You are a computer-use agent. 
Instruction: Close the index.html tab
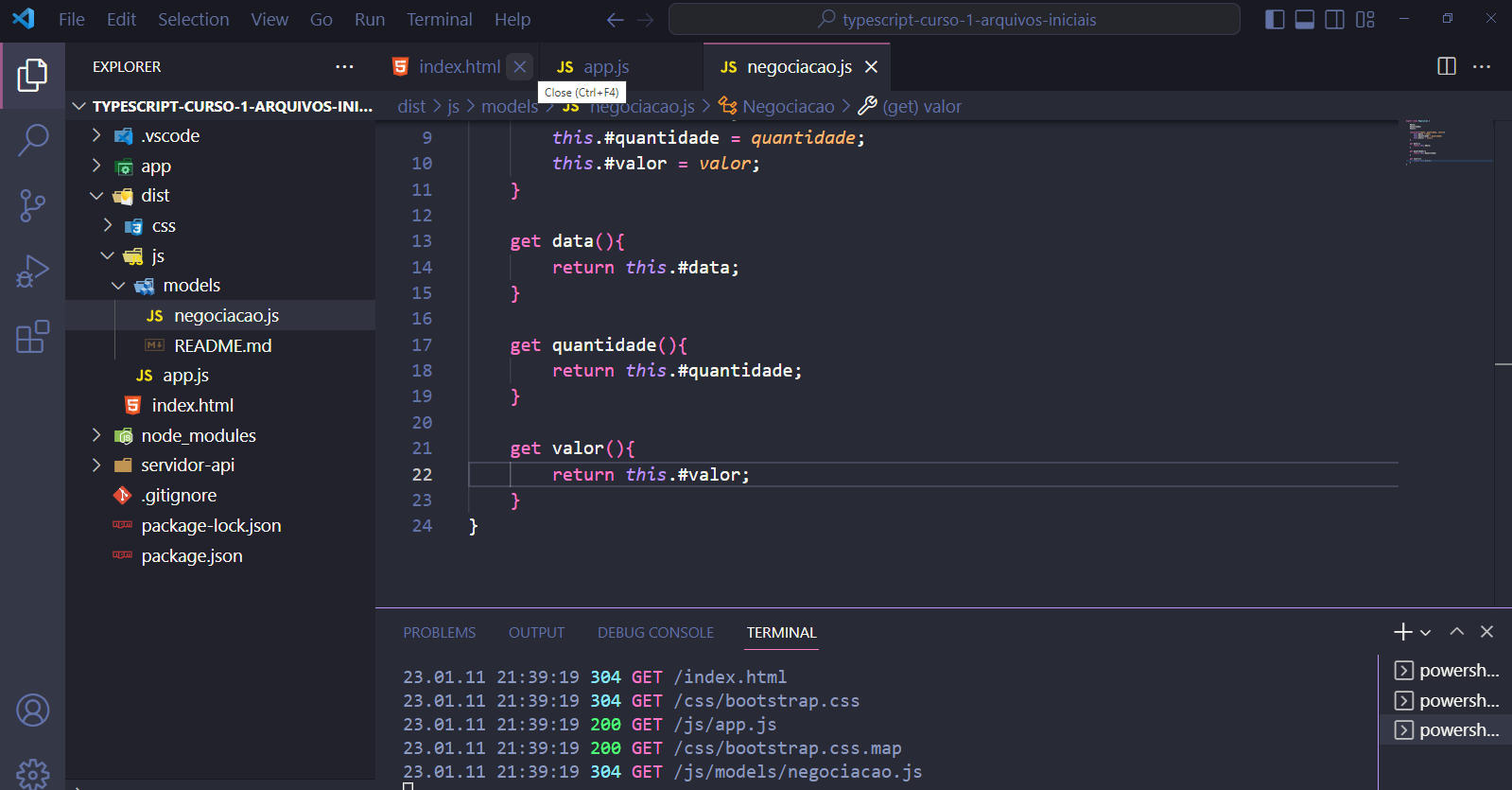click(519, 66)
